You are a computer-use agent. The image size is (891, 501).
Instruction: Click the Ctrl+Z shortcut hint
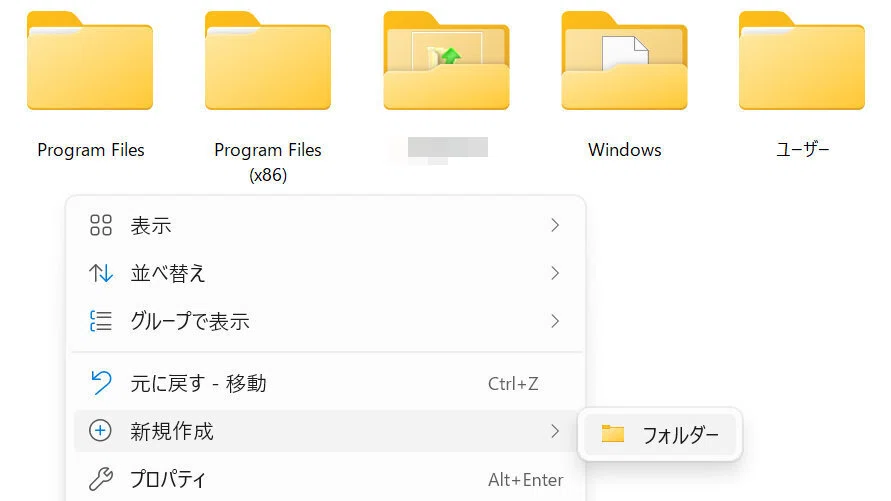coord(513,383)
